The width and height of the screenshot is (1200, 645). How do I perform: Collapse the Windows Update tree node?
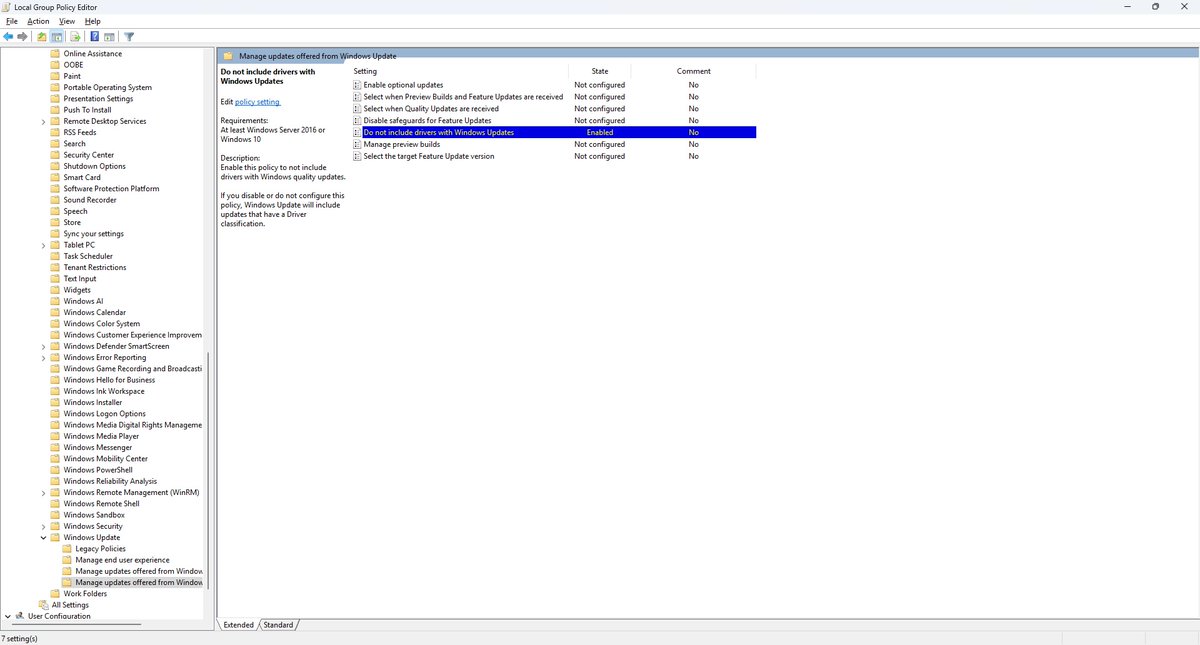pos(43,538)
